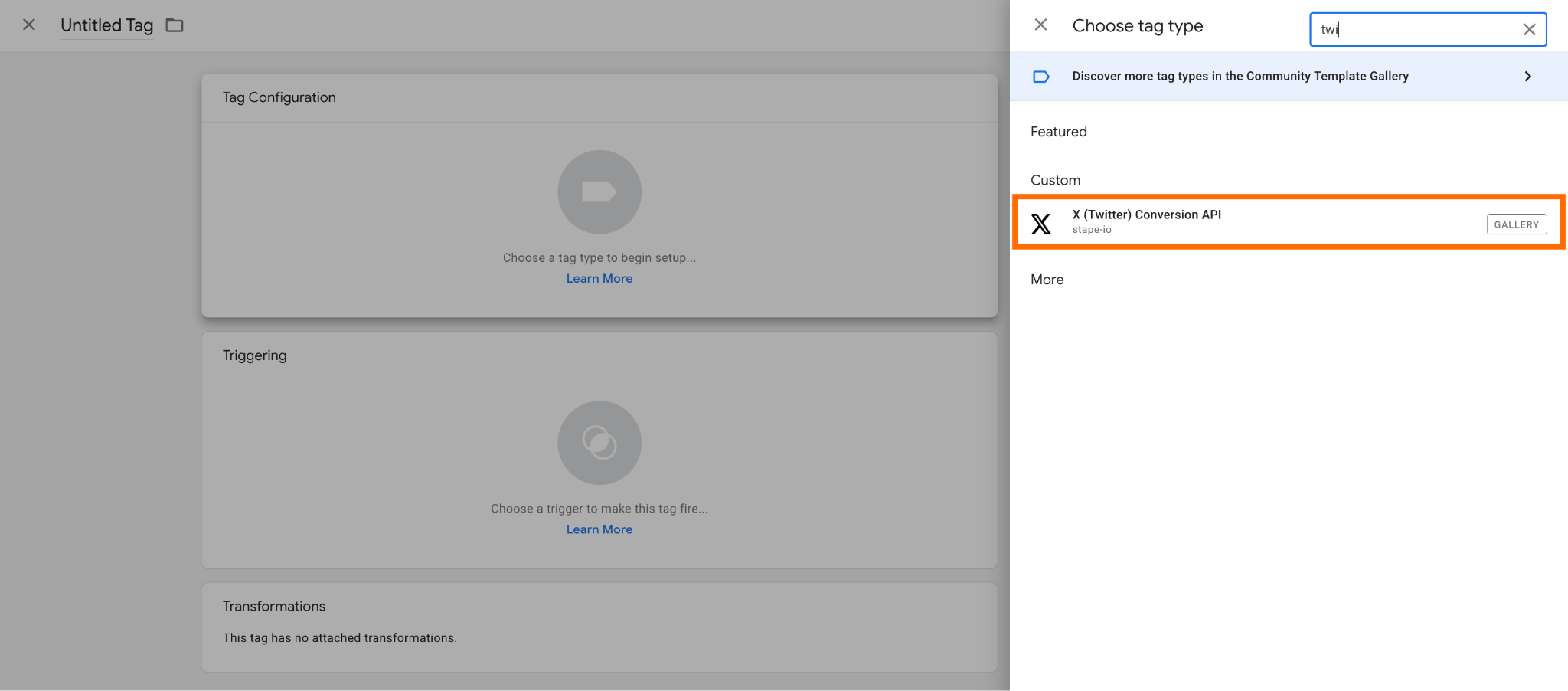Click the More section heading

click(x=1047, y=280)
